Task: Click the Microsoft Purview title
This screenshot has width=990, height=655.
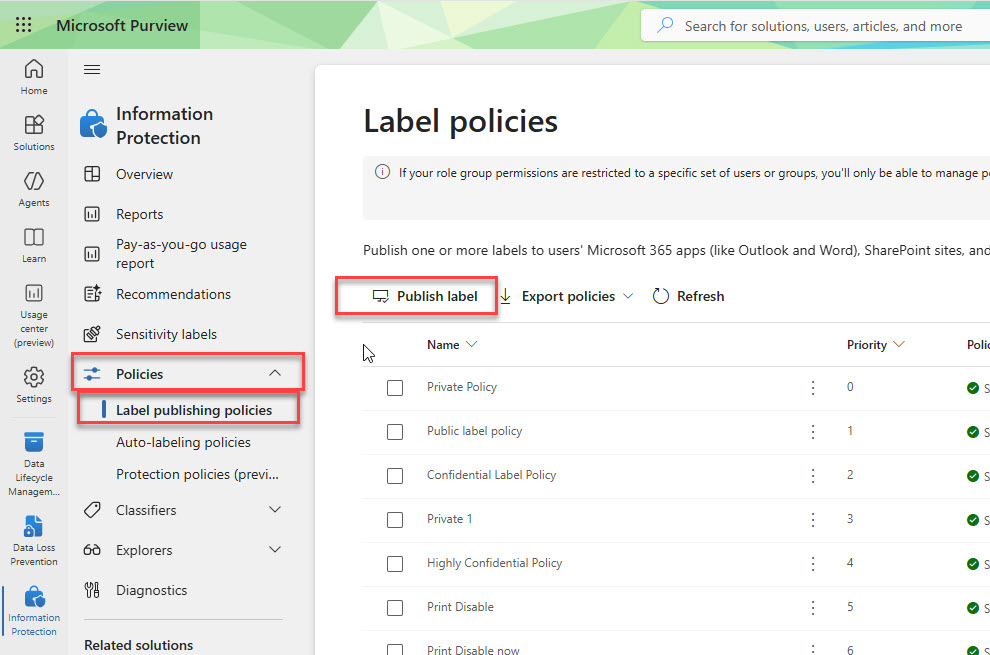Action: pyautogui.click(x=122, y=25)
